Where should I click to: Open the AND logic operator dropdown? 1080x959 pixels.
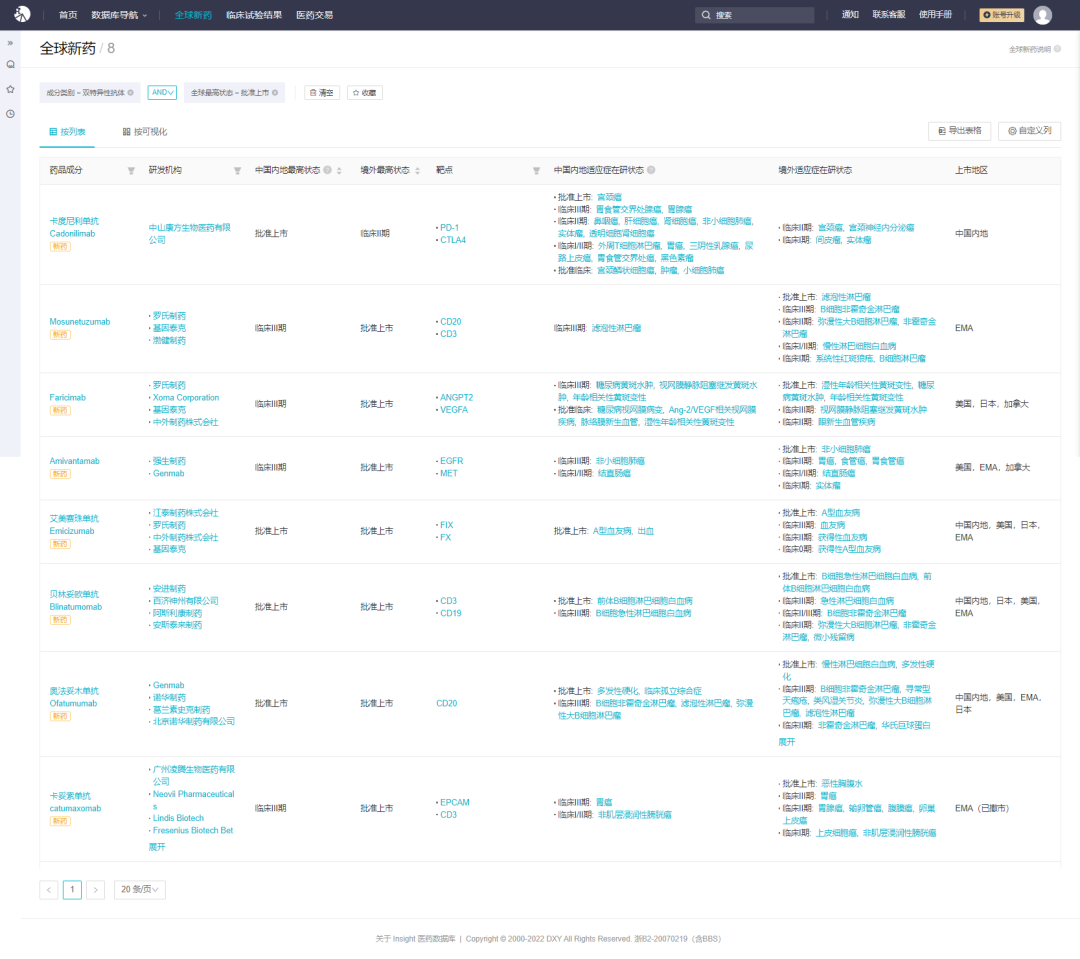pyautogui.click(x=163, y=92)
